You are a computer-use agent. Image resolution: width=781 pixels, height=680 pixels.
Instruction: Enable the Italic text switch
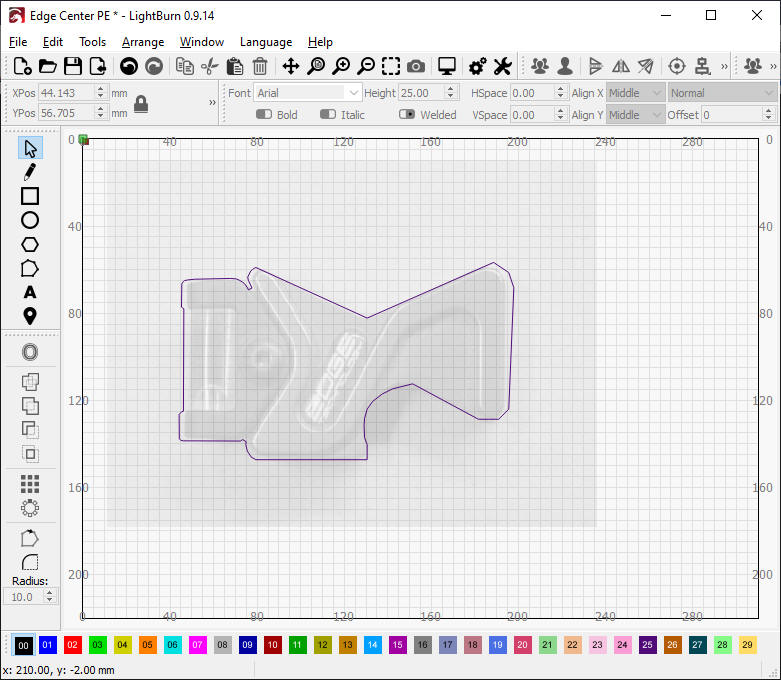click(328, 114)
